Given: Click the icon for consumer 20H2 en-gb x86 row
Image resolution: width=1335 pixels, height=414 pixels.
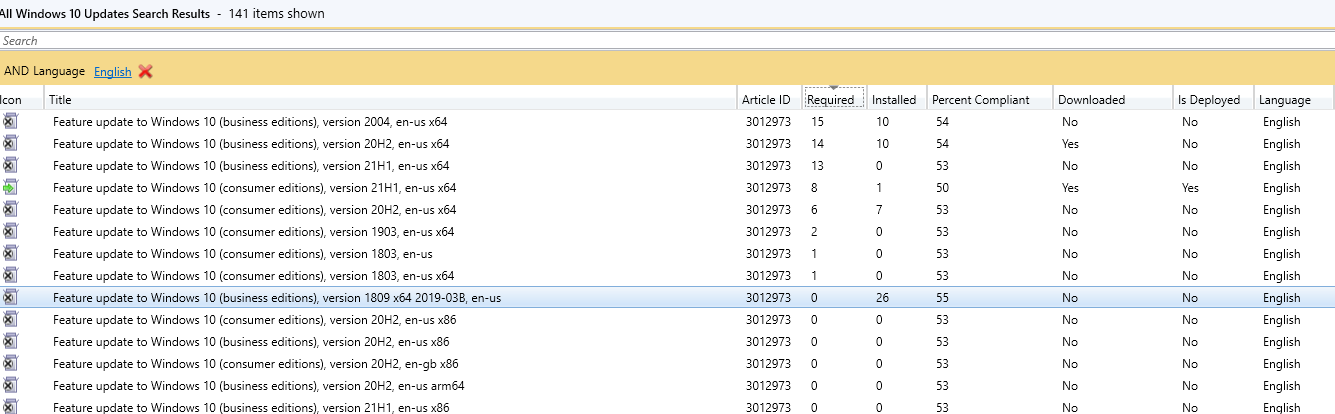Looking at the screenshot, I should 10,364.
